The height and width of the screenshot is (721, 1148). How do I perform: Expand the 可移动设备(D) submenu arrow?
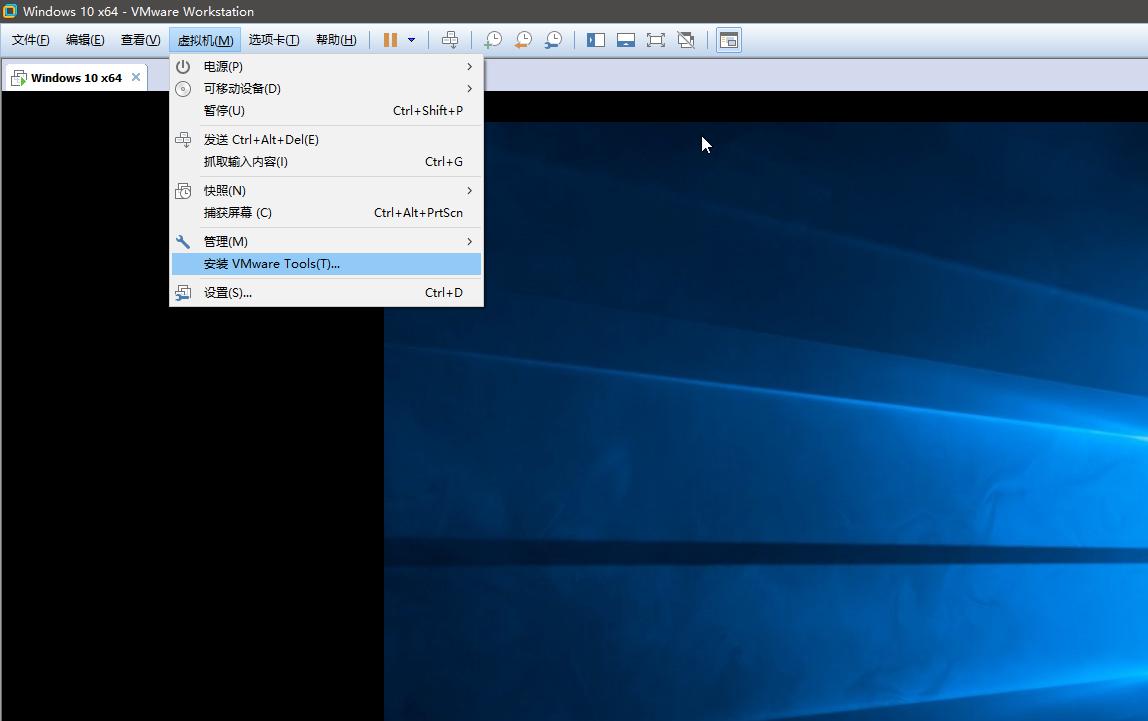[469, 89]
